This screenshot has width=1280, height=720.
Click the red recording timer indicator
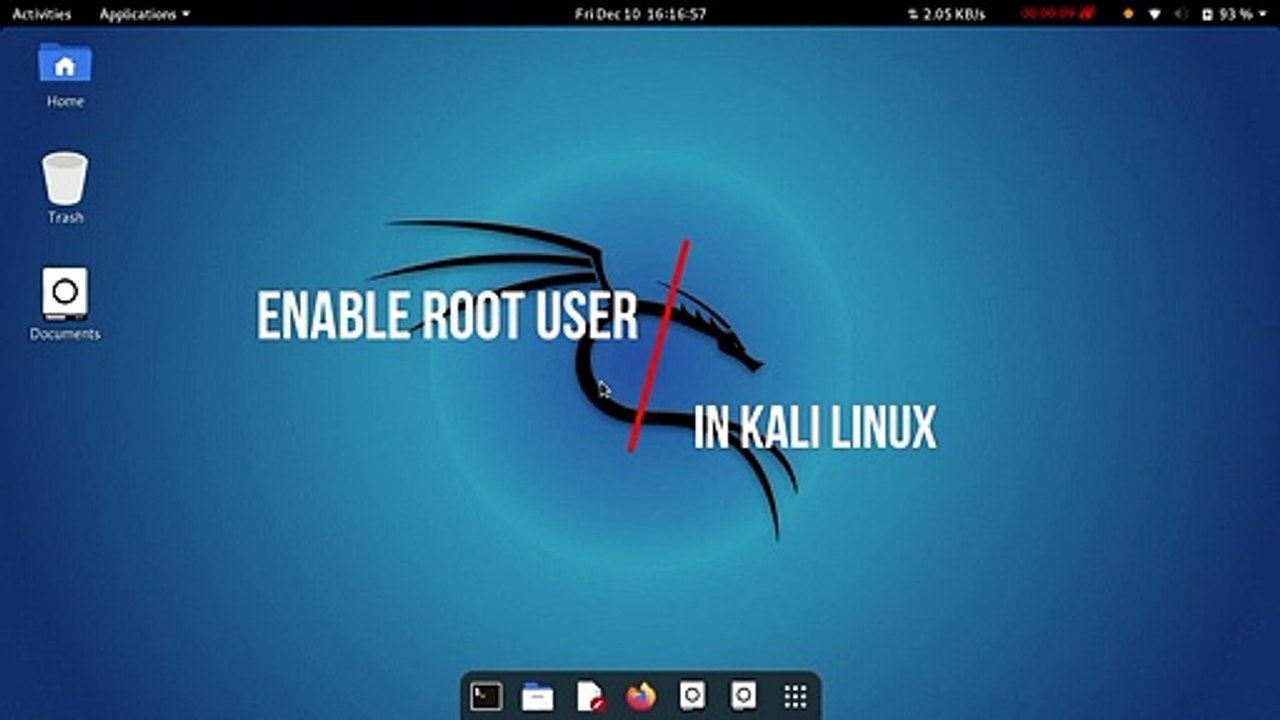click(1059, 14)
